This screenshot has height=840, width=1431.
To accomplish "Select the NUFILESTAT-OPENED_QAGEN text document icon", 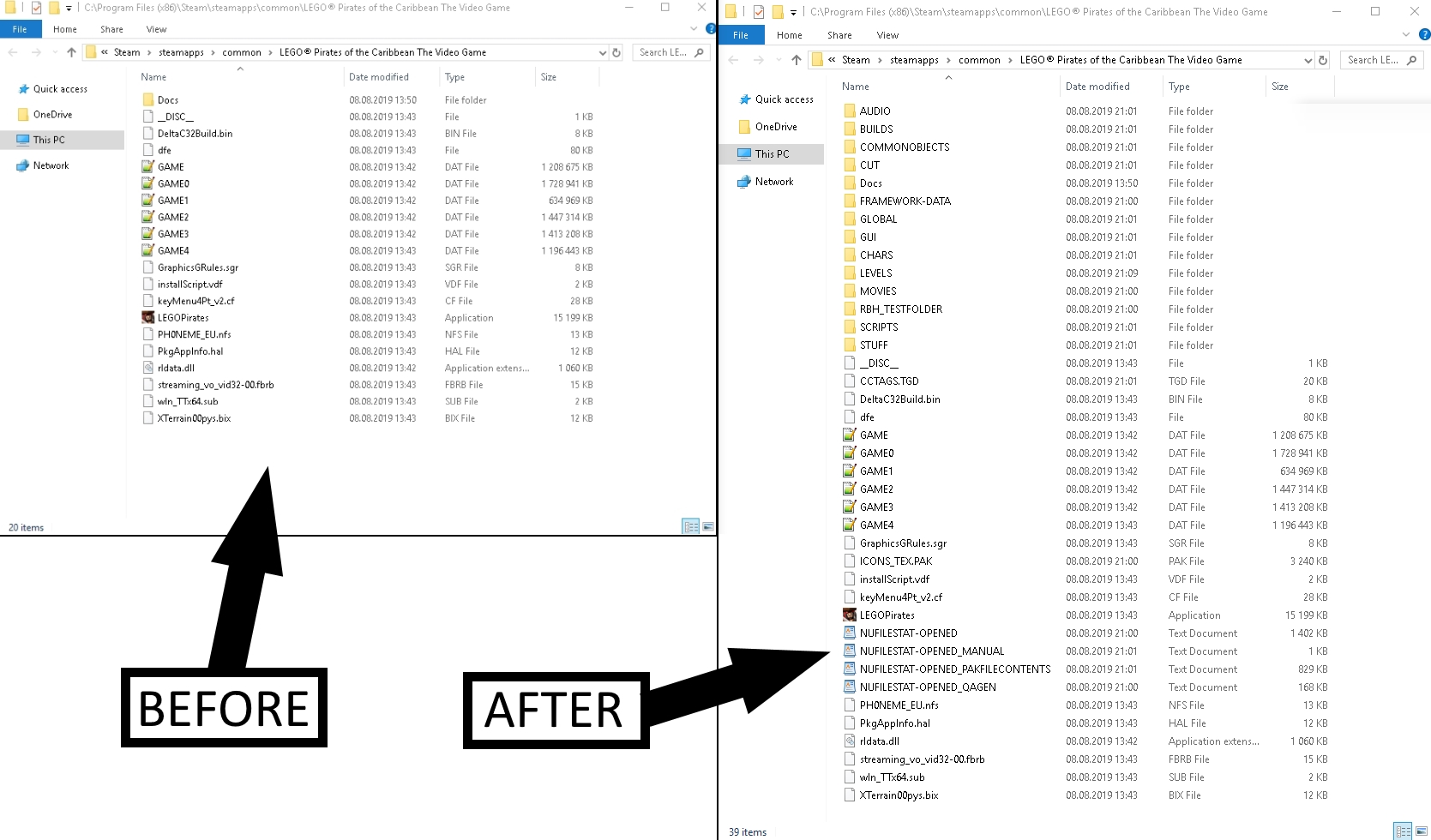I will point(850,687).
